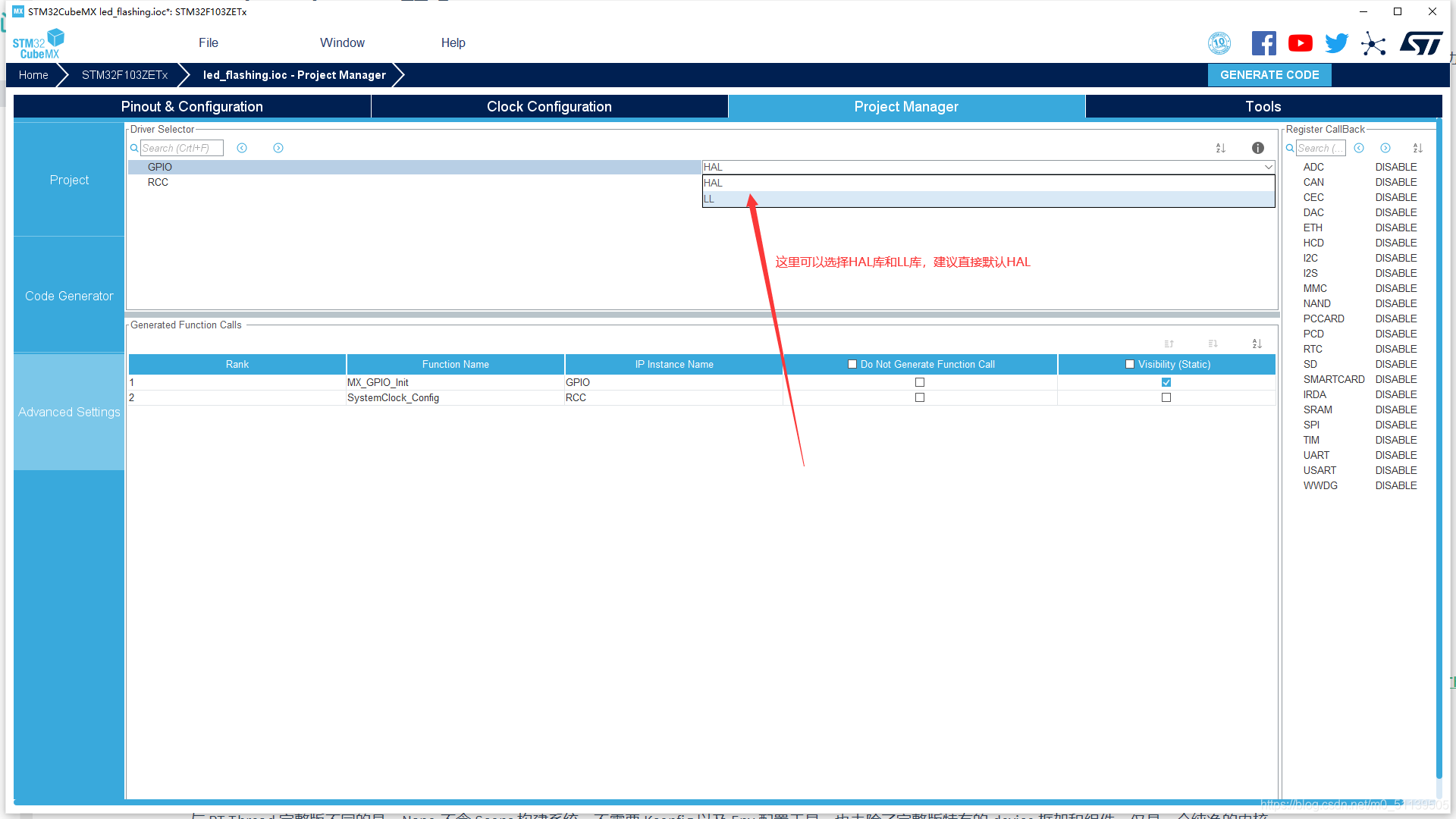Click the Register CallBack search field
Screen dimensions: 1456x819
pos(1321,148)
